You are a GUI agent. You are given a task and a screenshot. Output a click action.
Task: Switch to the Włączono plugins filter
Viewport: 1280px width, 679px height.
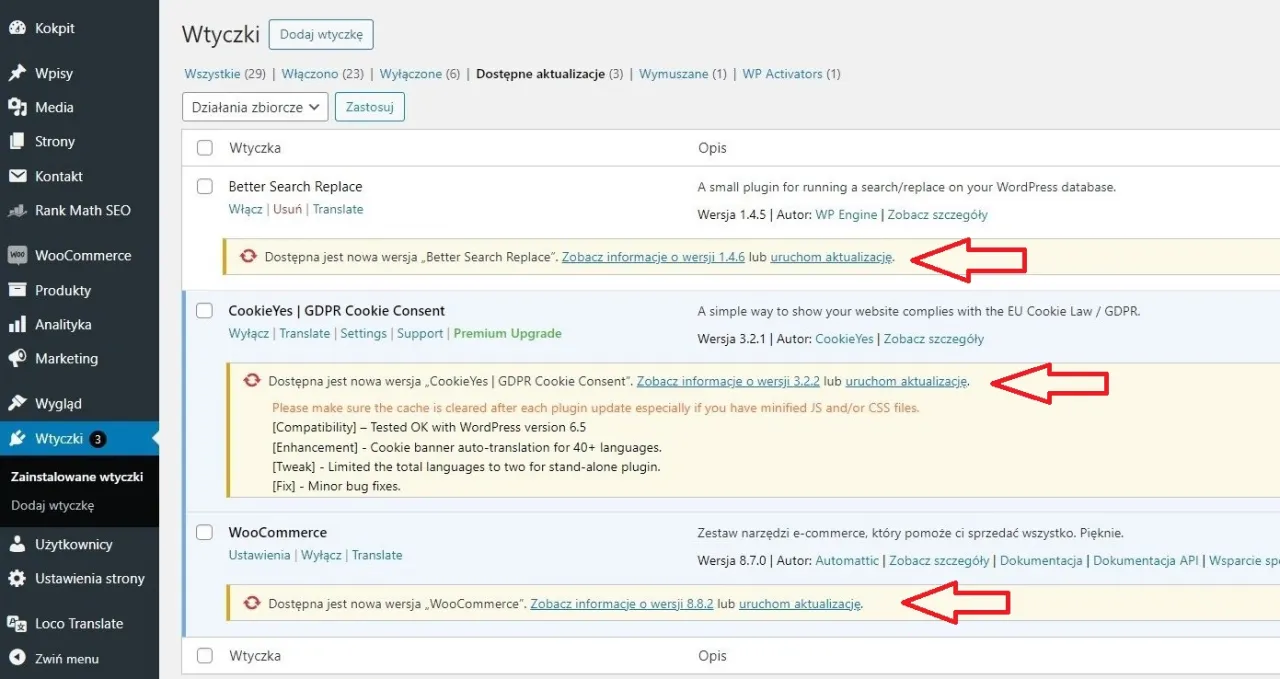[309, 74]
